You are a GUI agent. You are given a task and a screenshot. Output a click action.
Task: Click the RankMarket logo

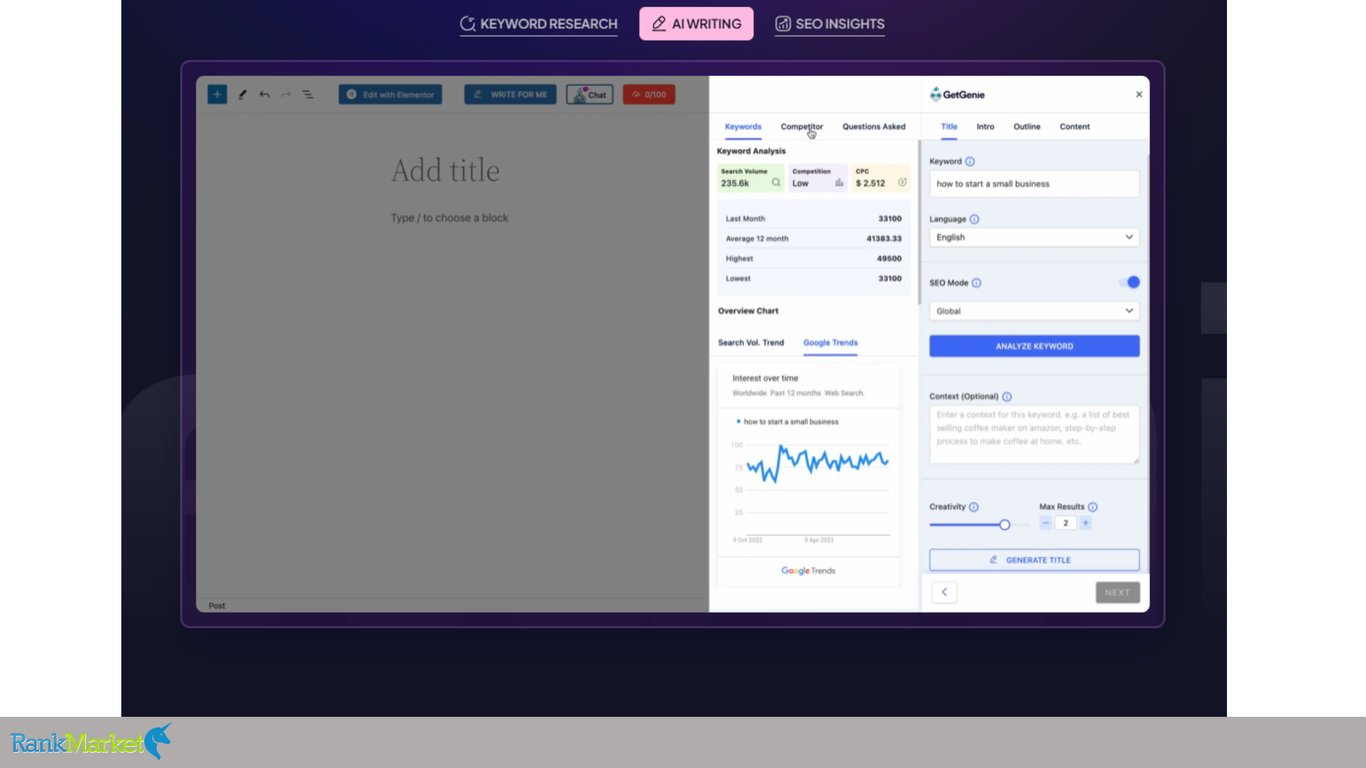click(x=91, y=742)
